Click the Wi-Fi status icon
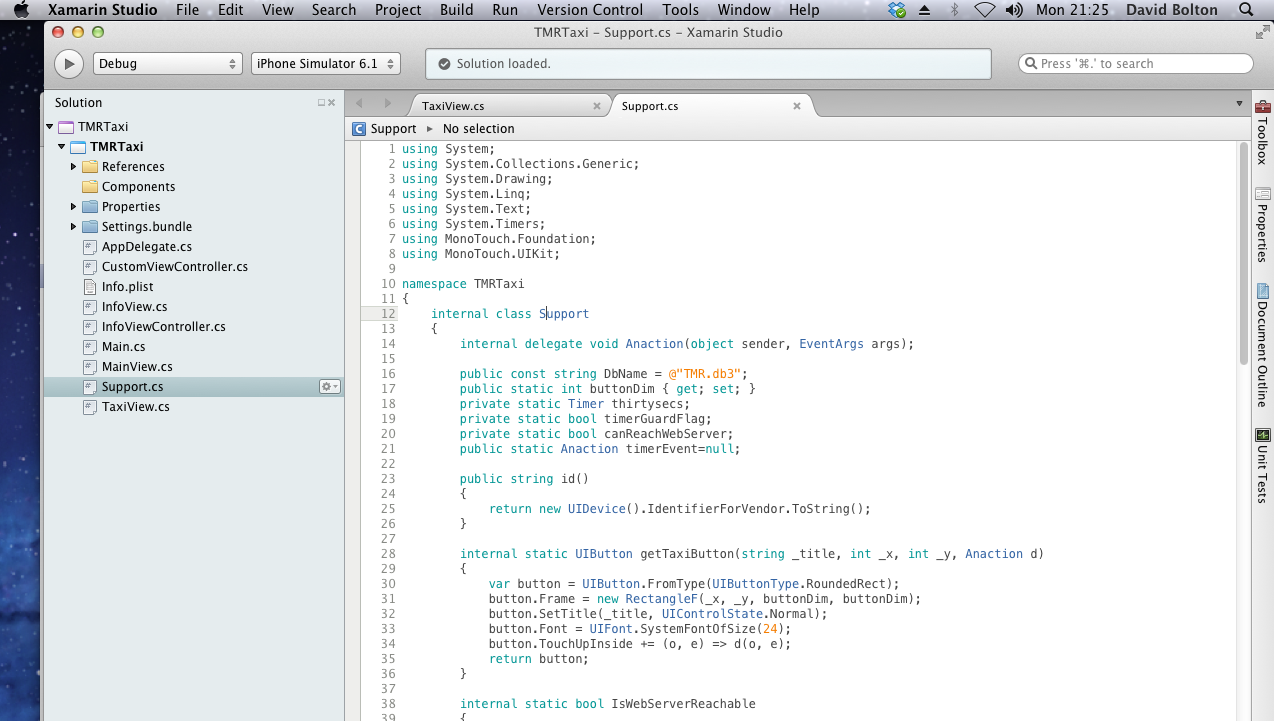1274x721 pixels. click(985, 10)
